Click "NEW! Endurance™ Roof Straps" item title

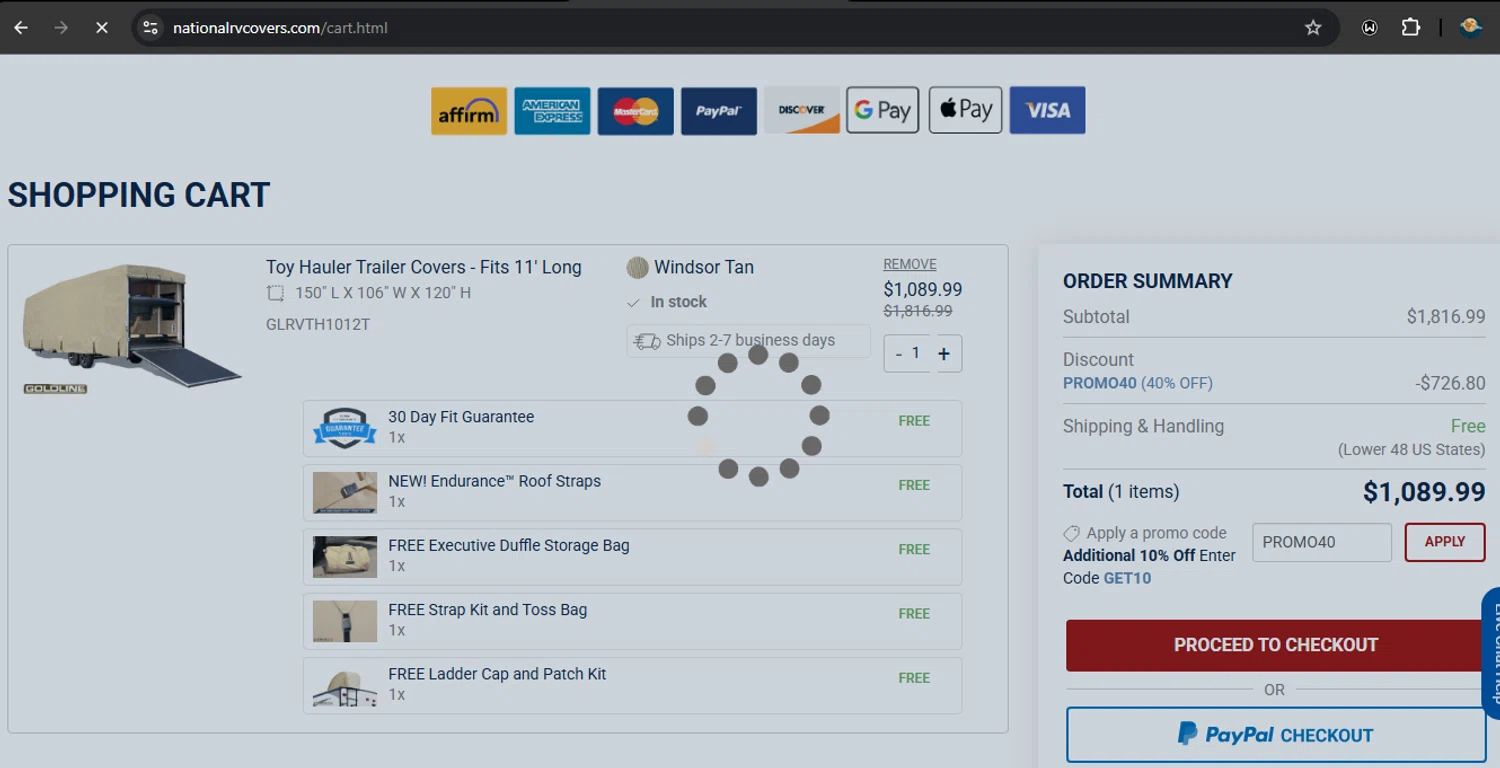(x=495, y=481)
